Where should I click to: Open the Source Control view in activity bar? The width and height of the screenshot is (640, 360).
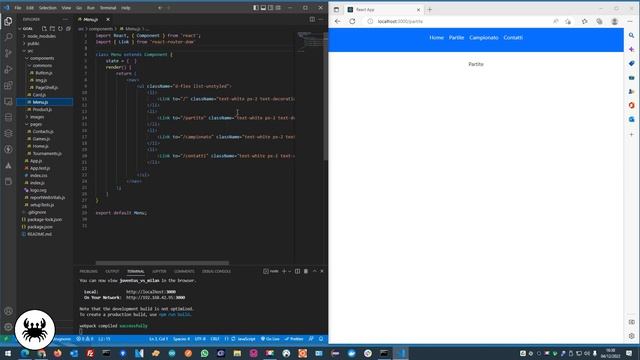point(8,53)
